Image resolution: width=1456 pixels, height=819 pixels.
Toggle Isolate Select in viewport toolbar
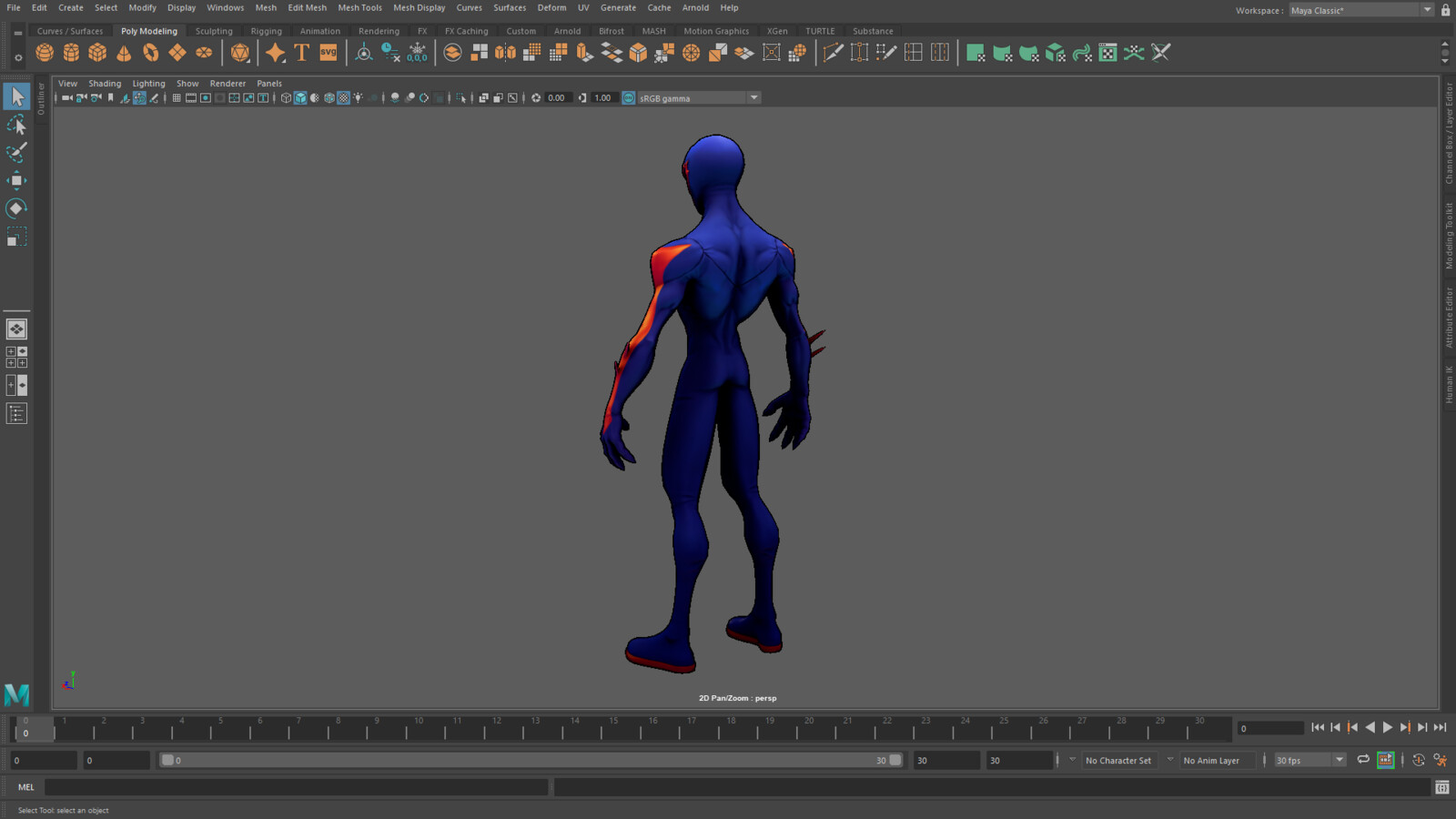(x=462, y=98)
